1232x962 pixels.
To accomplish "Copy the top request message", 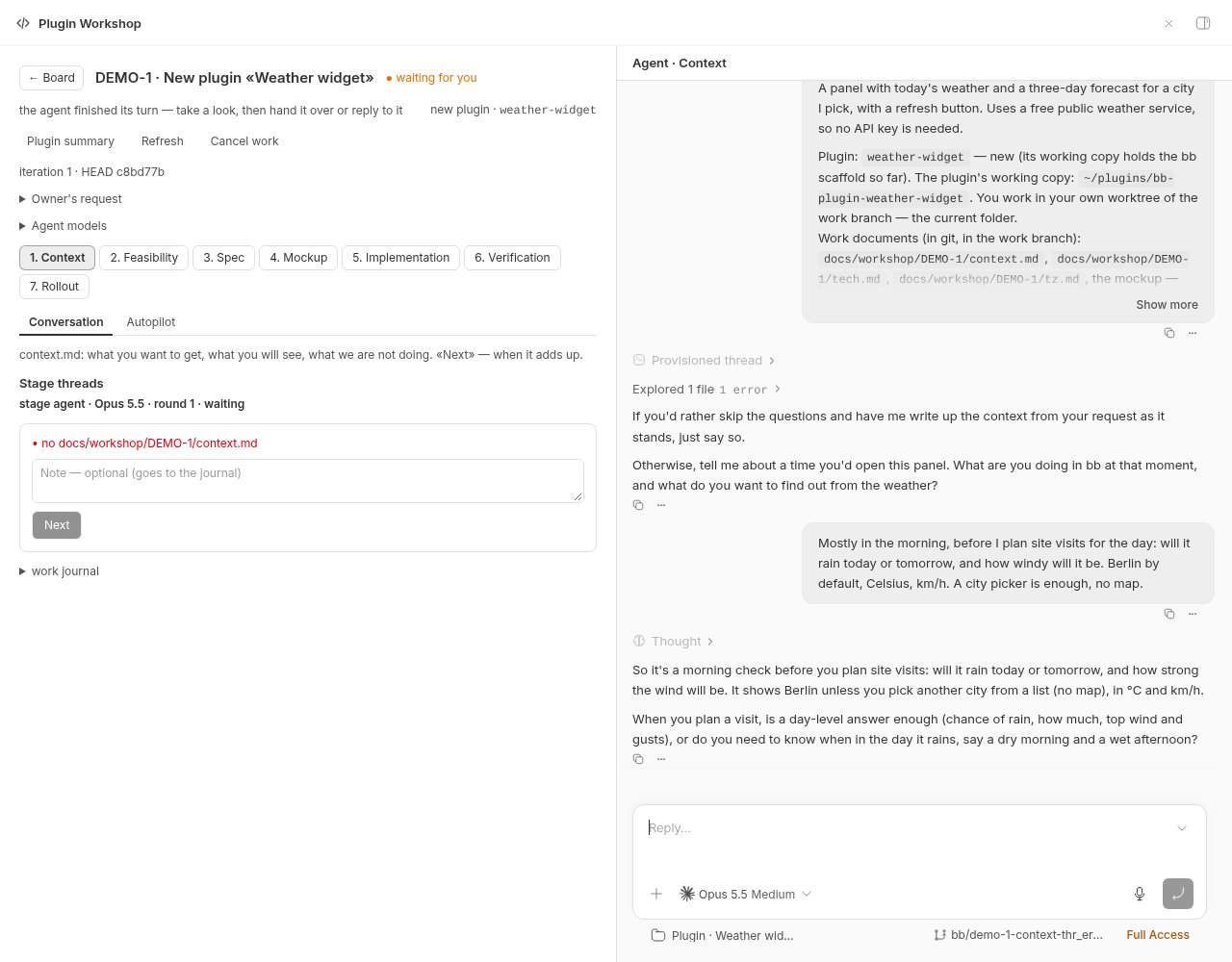I will click(1169, 333).
